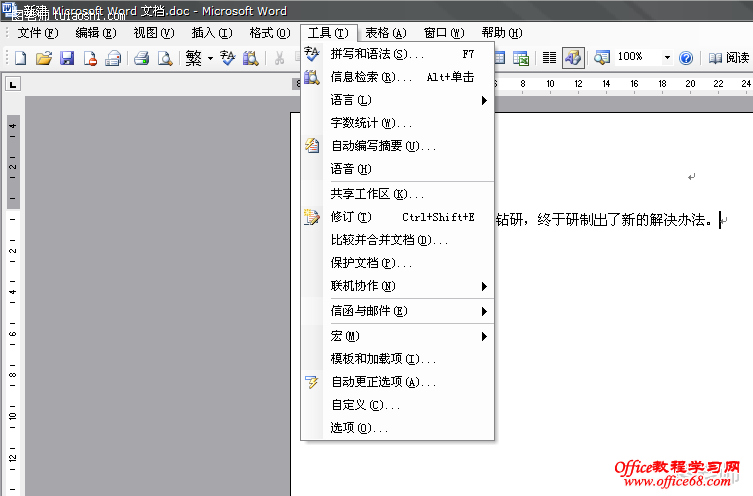Click the Open folder icon
The height and width of the screenshot is (496, 753).
point(44,59)
